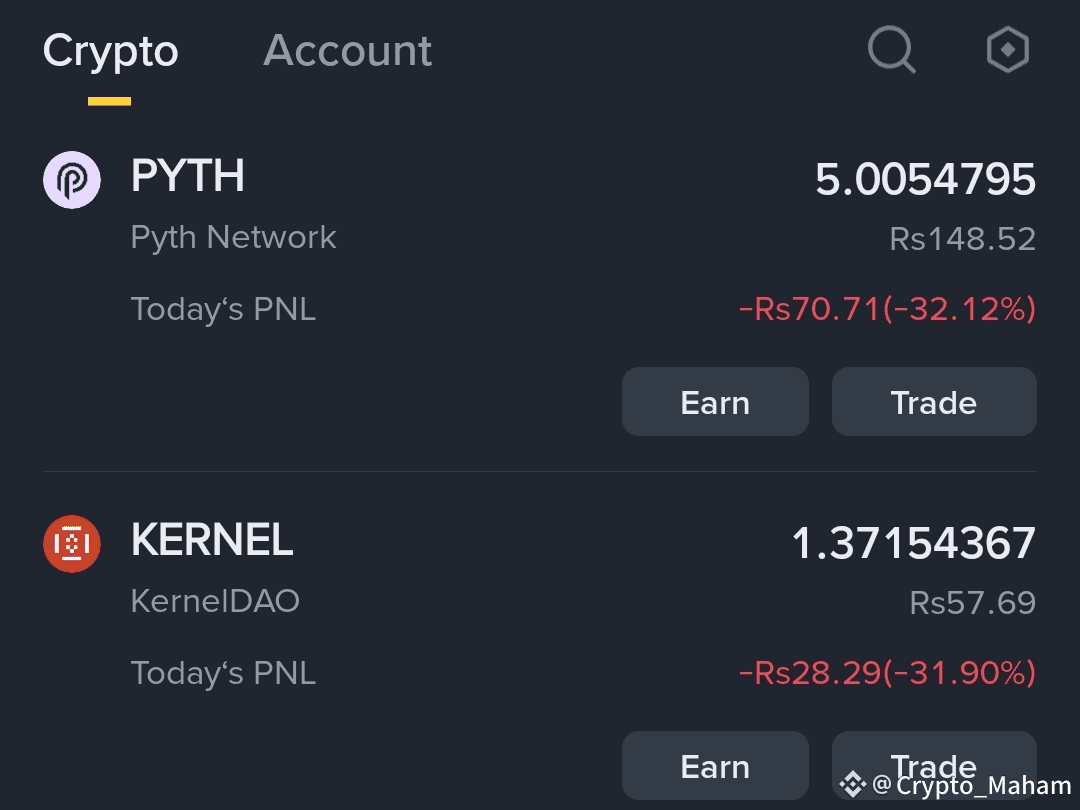The width and height of the screenshot is (1080, 810).
Task: Open KERNEL asset name heading
Action: 212,539
